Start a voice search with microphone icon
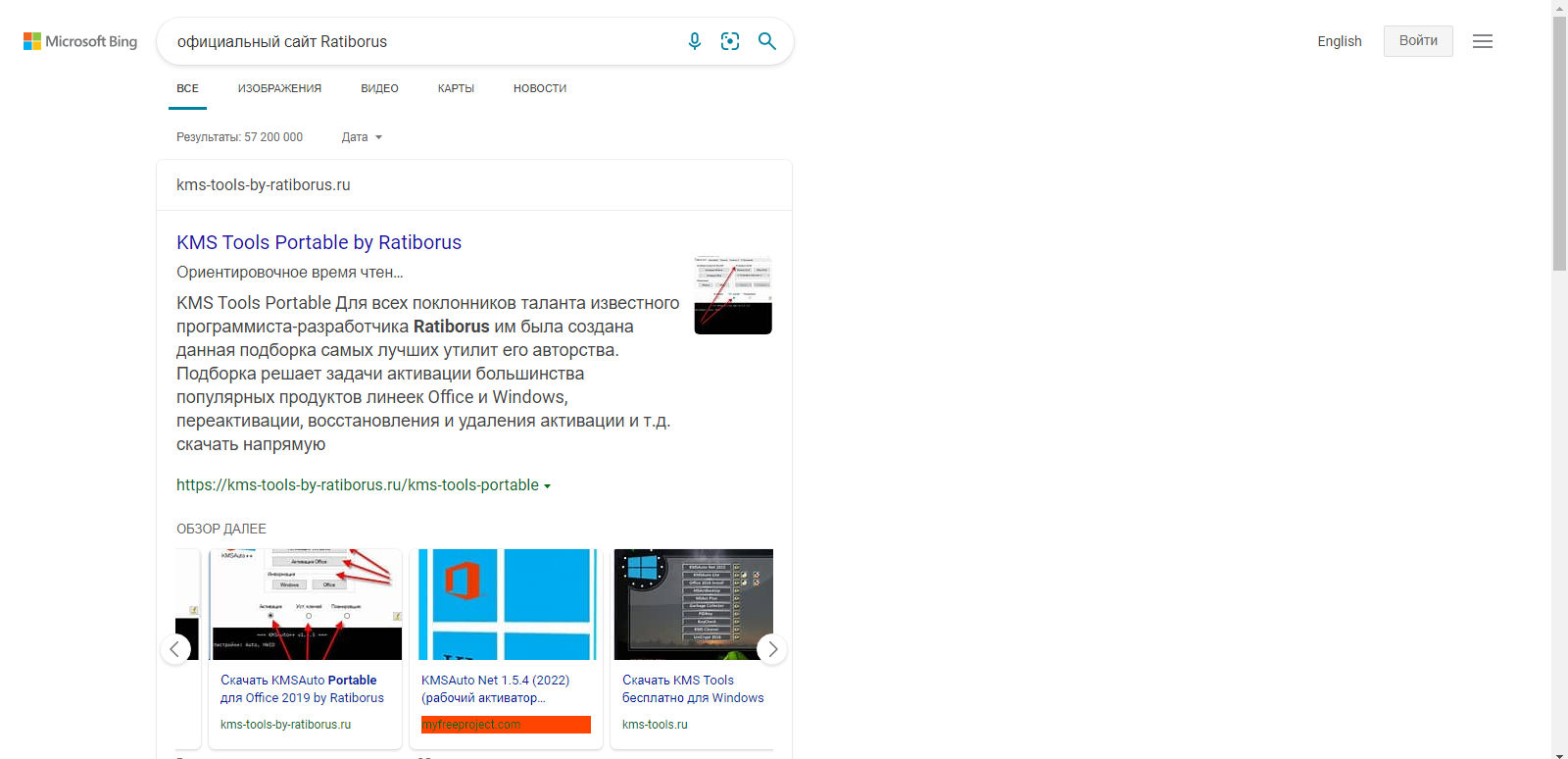Screen dimensions: 1568x759 pos(695,41)
